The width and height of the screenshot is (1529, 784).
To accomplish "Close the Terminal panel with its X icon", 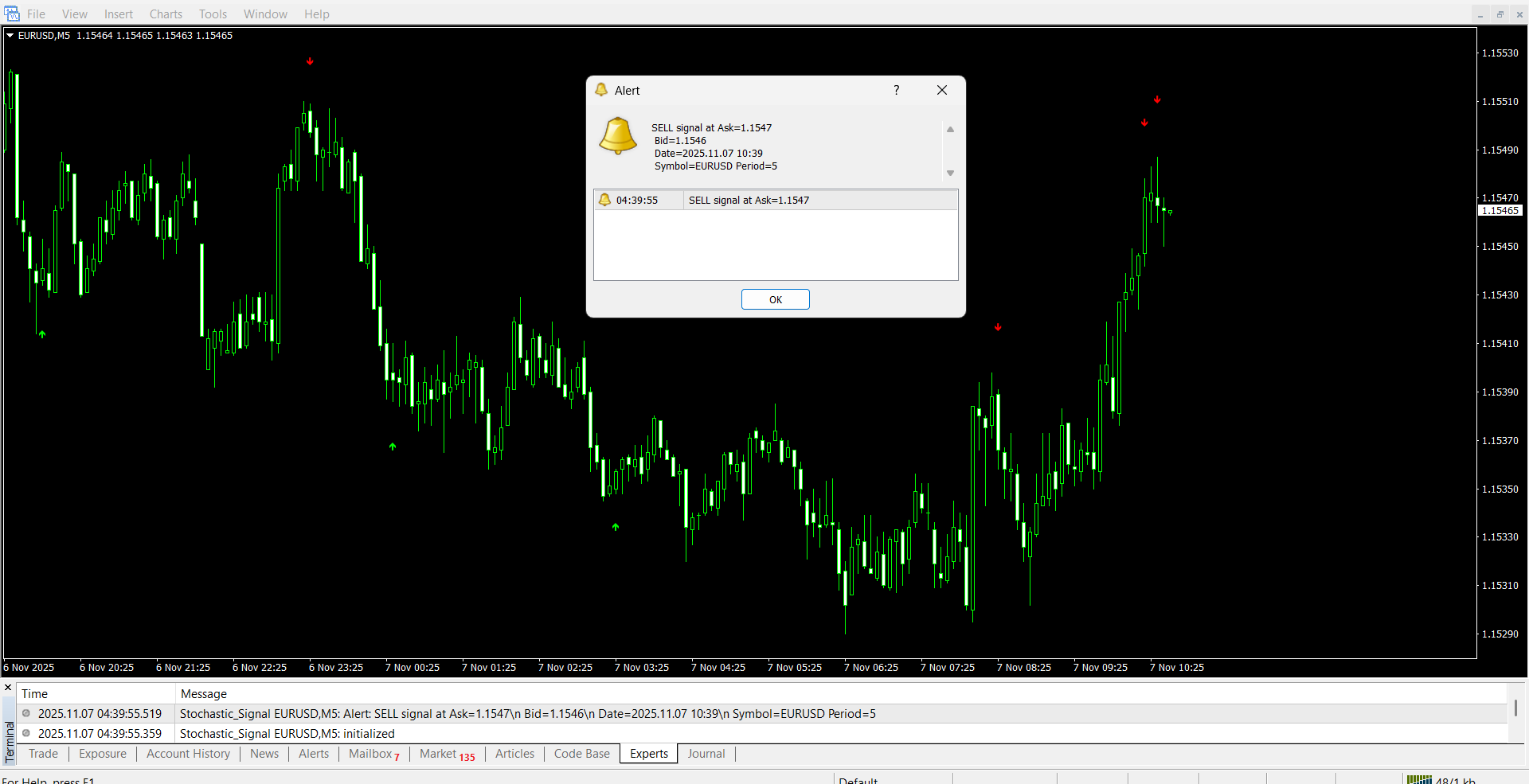I will pyautogui.click(x=8, y=688).
